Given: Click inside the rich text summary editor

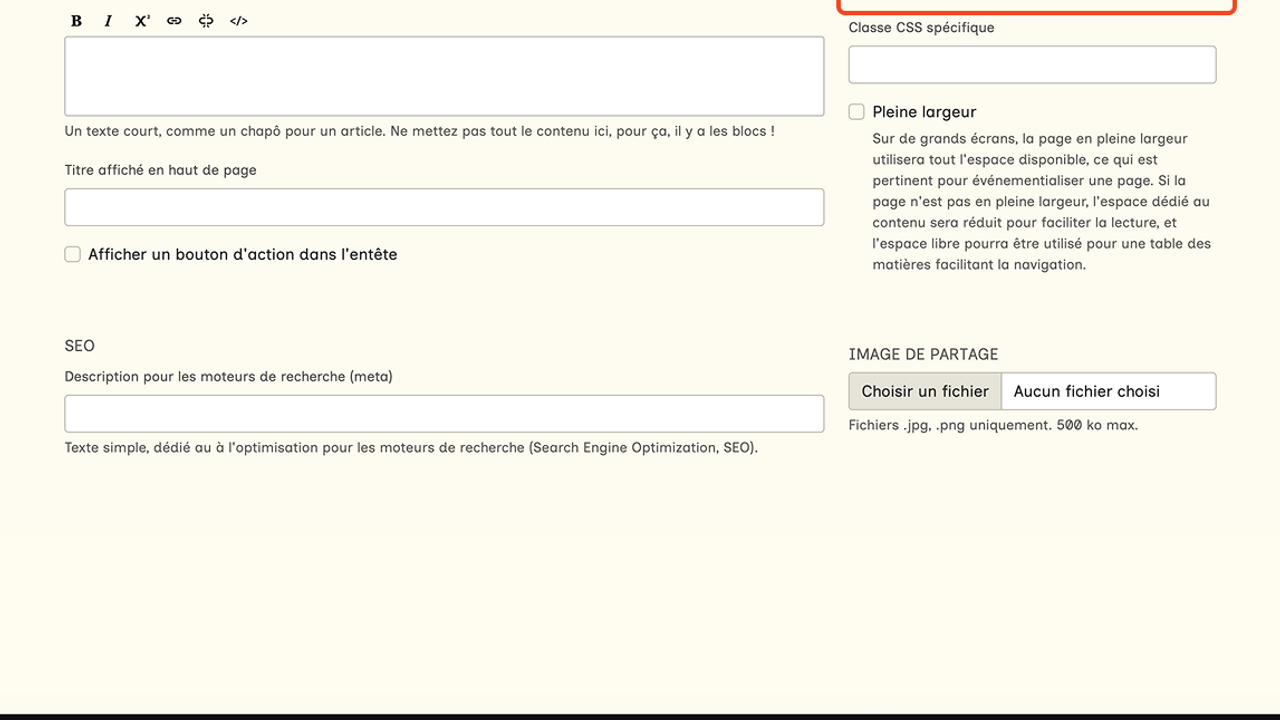Looking at the screenshot, I should coord(444,76).
